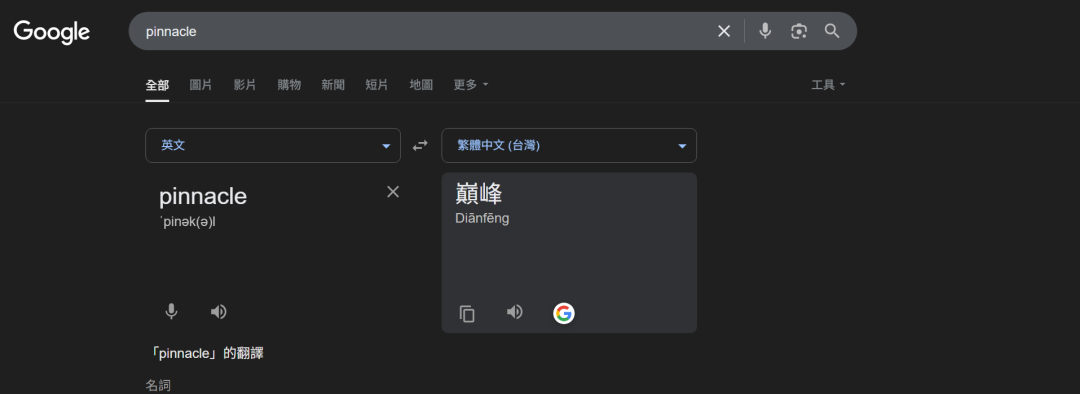Expand the 更多 menu

point(471,85)
